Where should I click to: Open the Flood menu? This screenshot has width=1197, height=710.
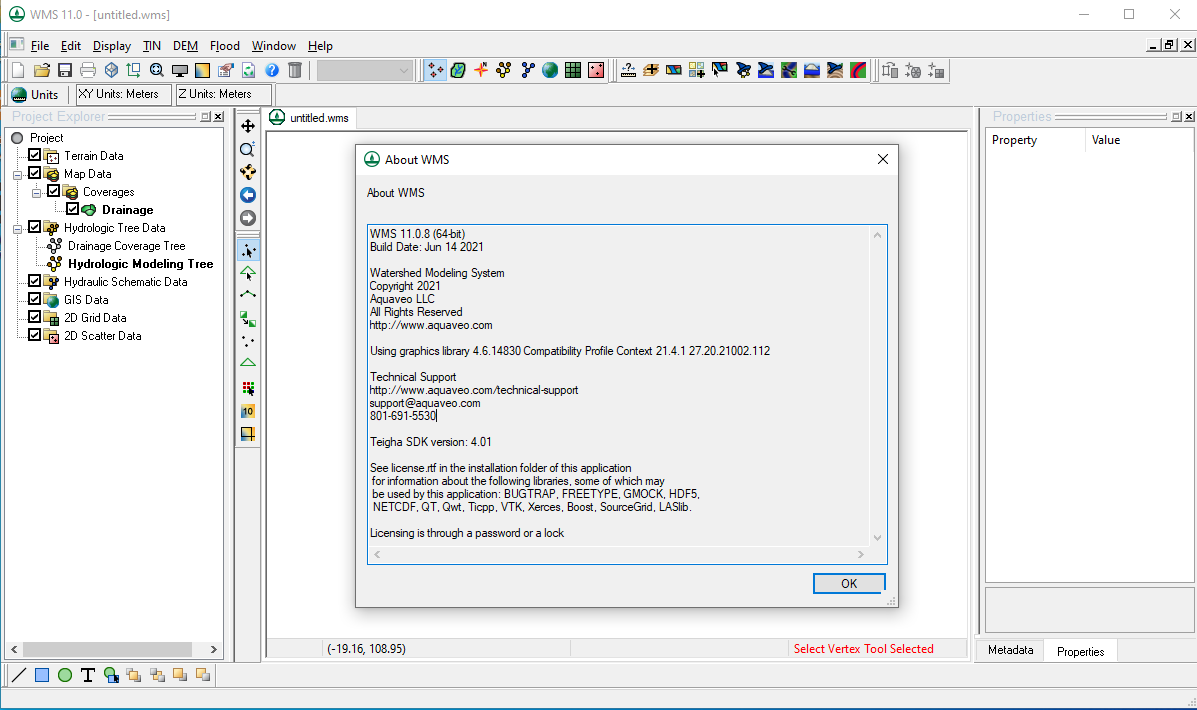(224, 46)
